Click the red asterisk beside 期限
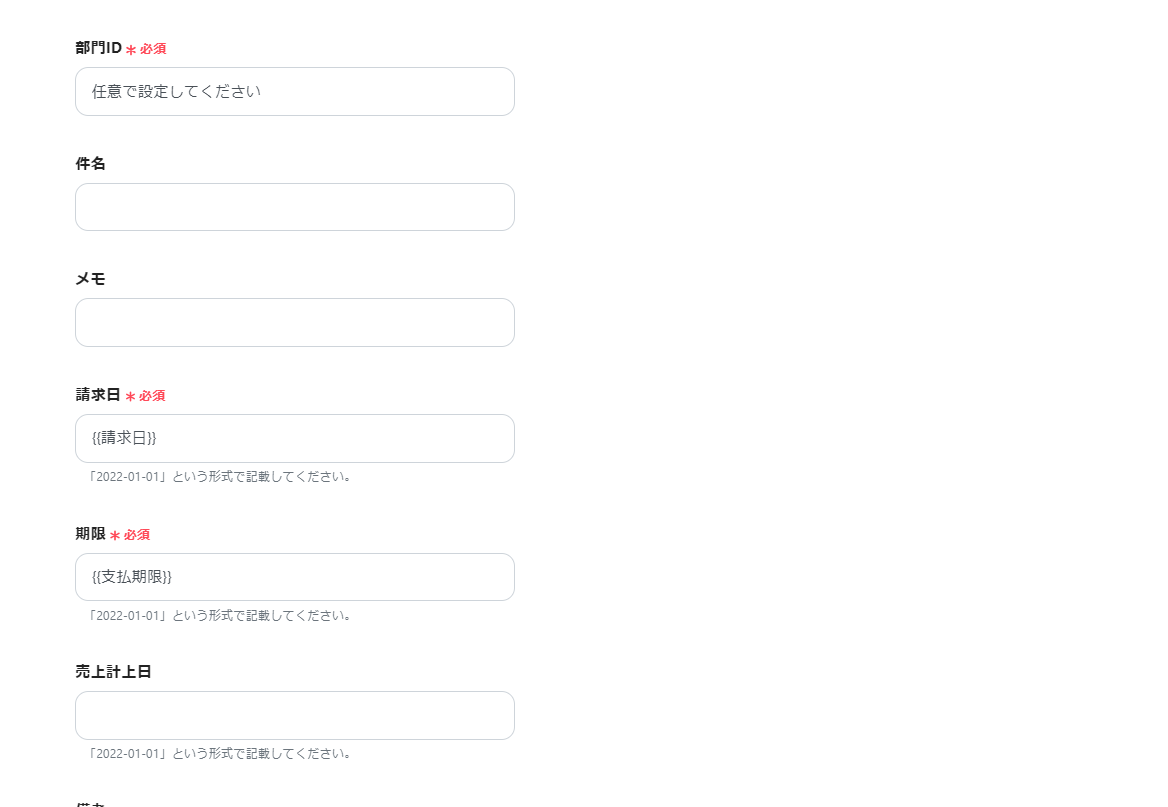This screenshot has height=807, width=1168. [115, 536]
